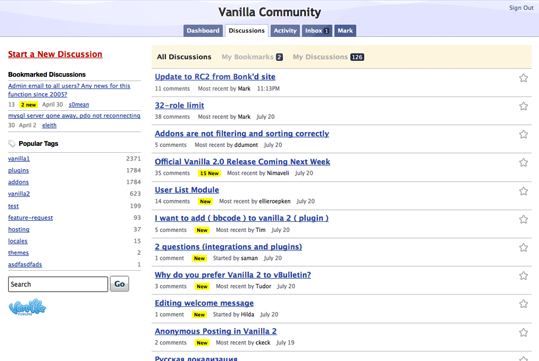Star the 'I want to add (bbcode)' discussion
Screen dimensions: 539x361
point(523,219)
